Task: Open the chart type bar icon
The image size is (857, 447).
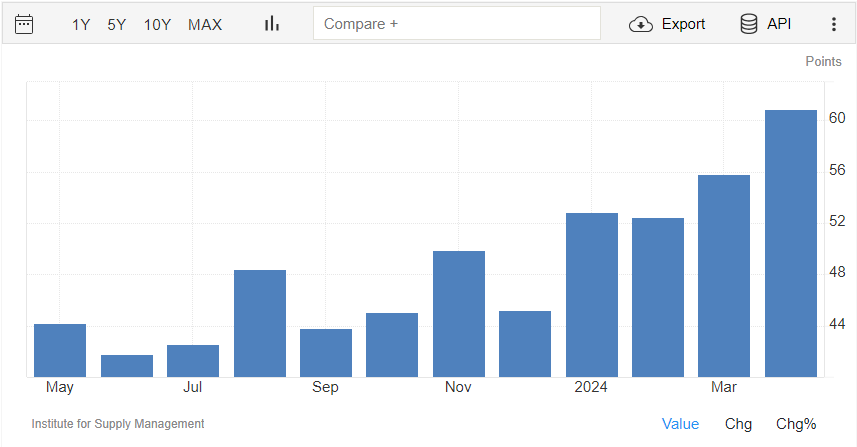Action: coord(272,23)
